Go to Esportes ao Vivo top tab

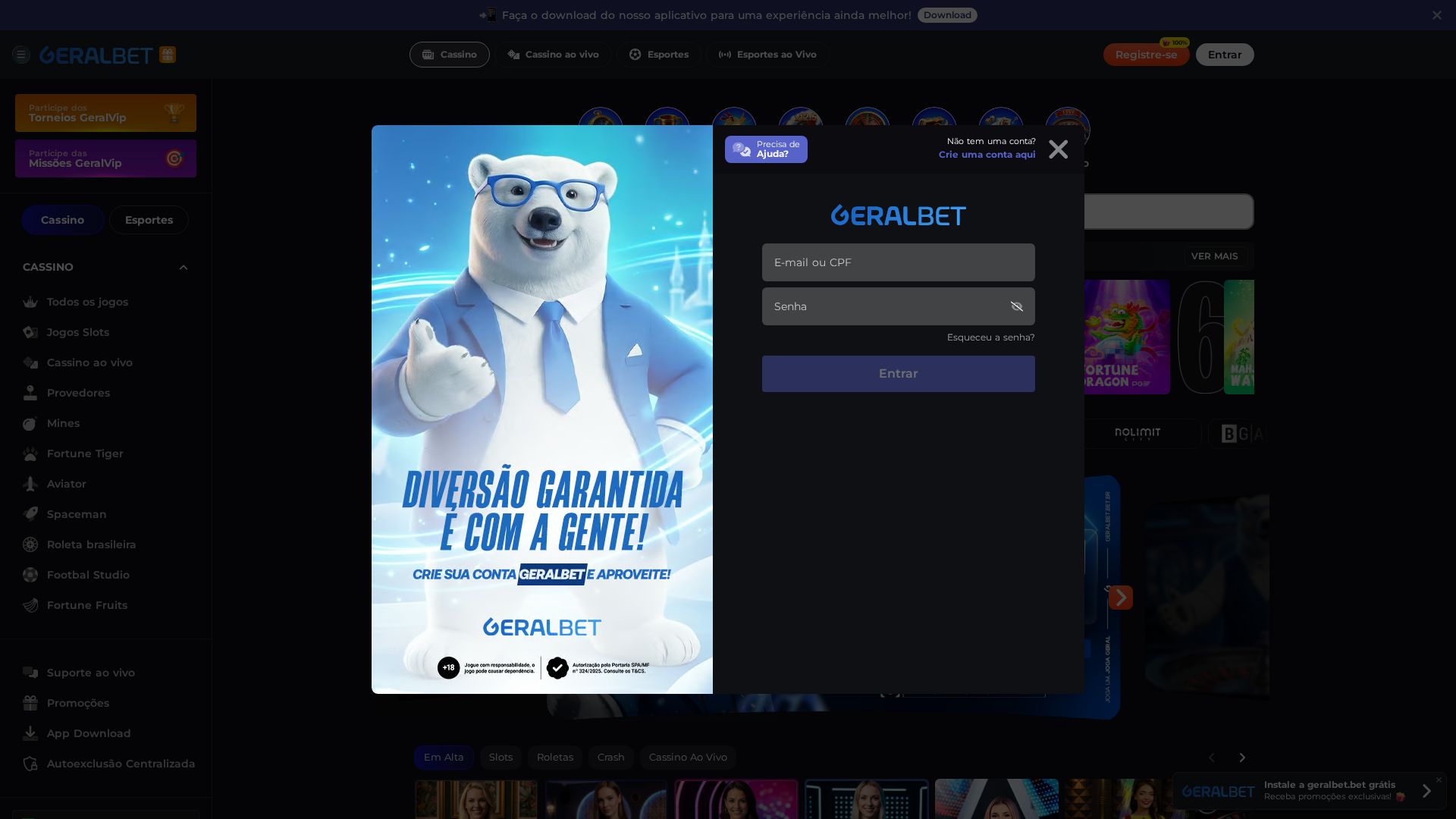click(768, 55)
